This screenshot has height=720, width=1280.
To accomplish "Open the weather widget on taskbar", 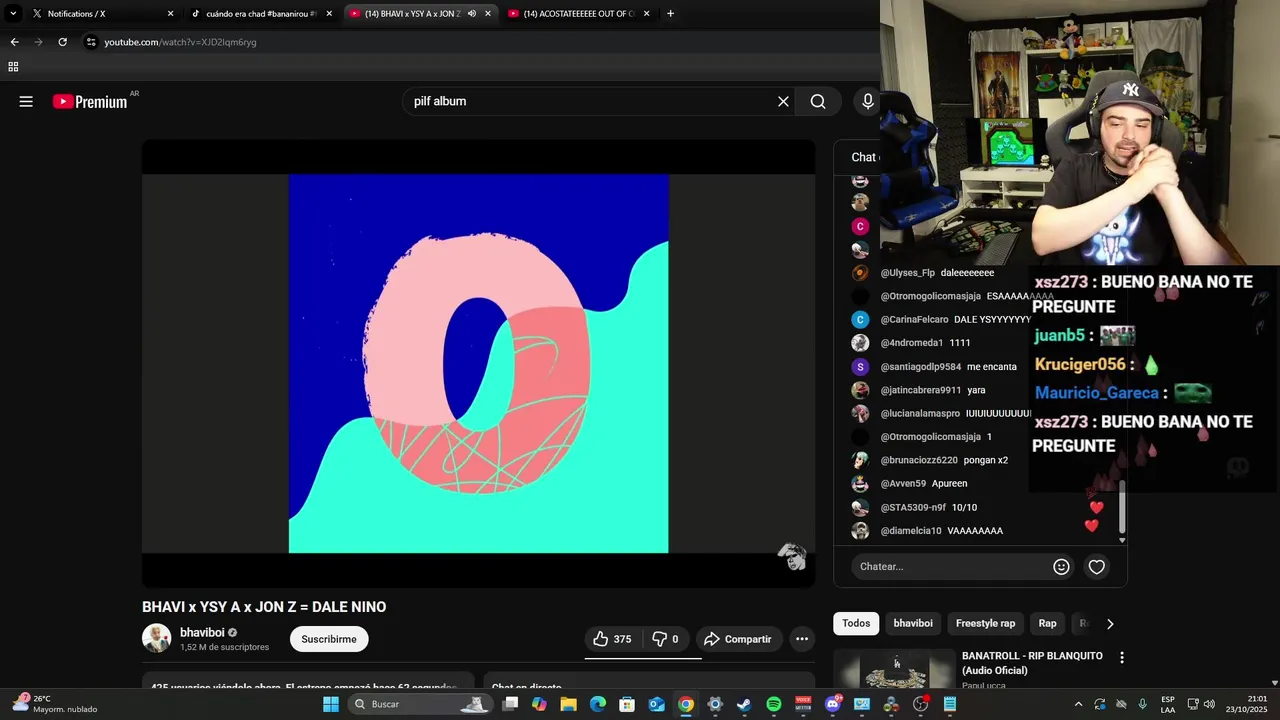I will pyautogui.click(x=55, y=704).
